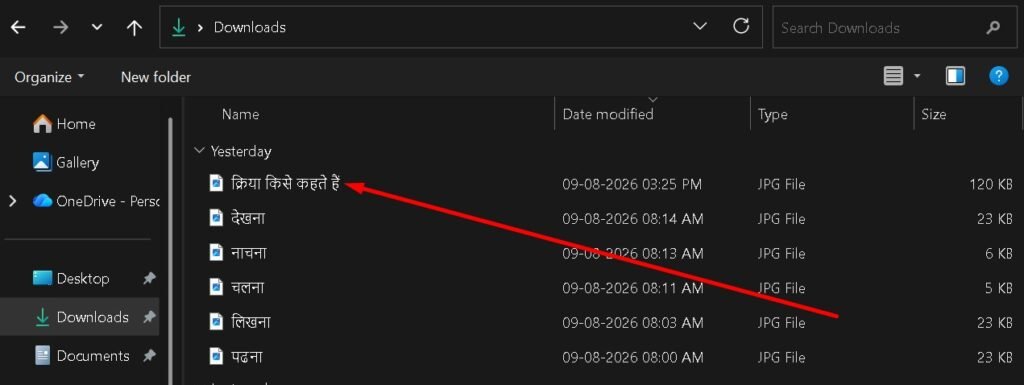Click the 5 KB size cell

[999, 288]
